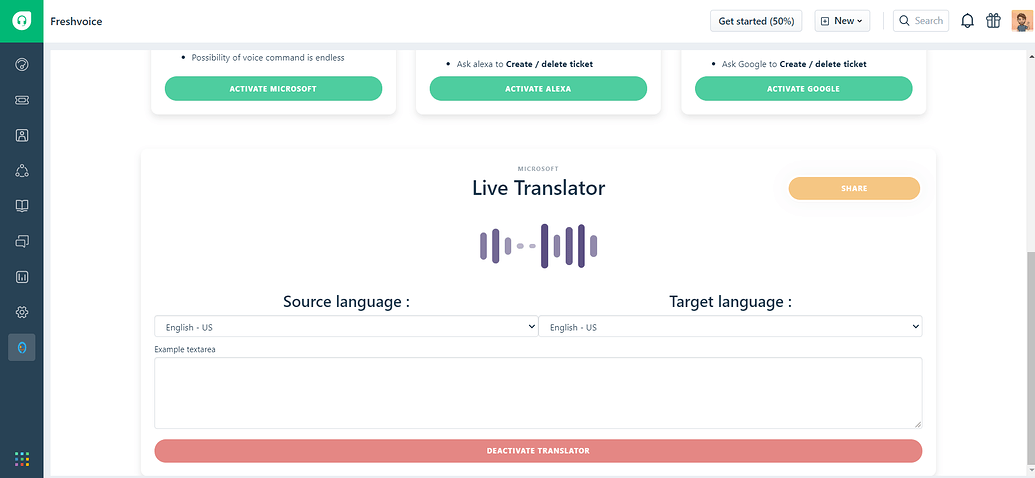The height and width of the screenshot is (478, 1035).
Task: Go to Contacts in the sidebar
Action: (22, 135)
